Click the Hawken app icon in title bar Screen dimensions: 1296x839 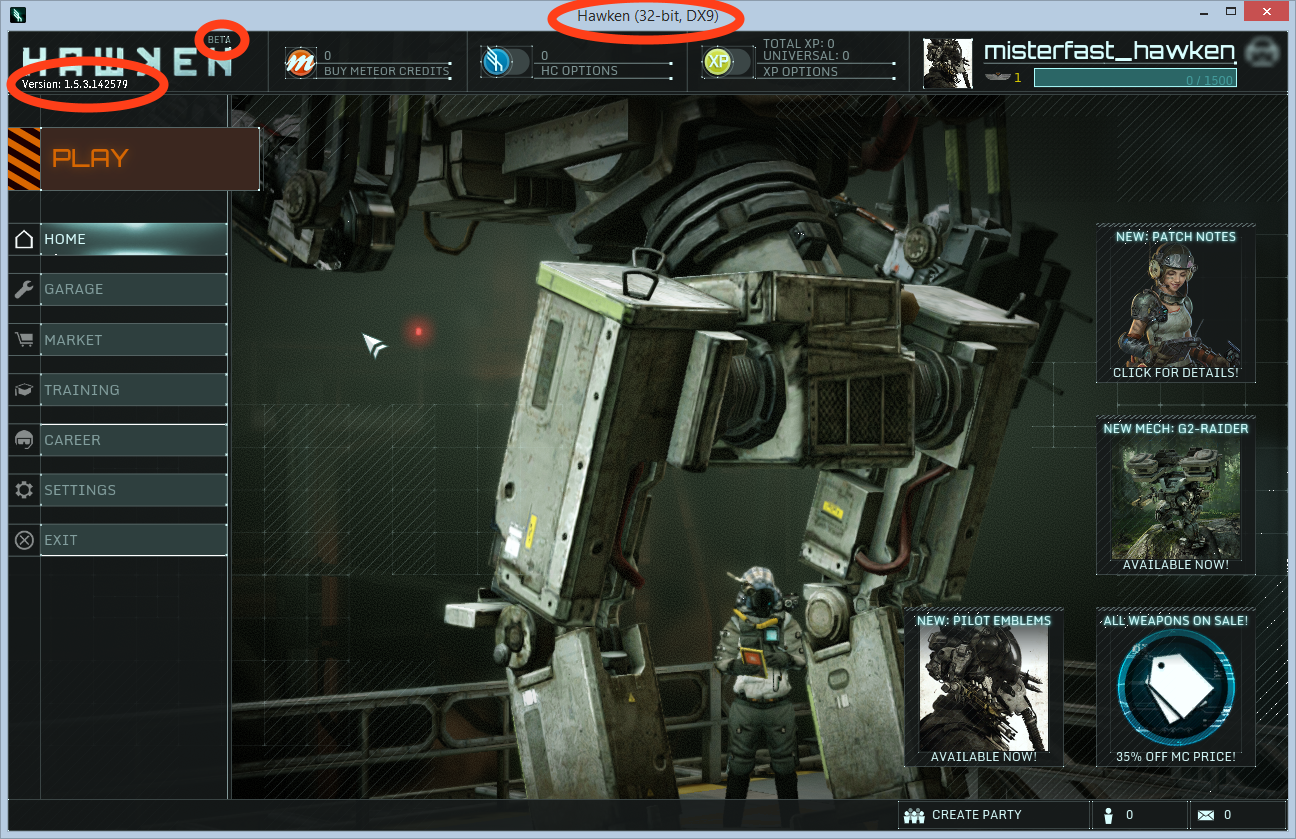pos(17,15)
